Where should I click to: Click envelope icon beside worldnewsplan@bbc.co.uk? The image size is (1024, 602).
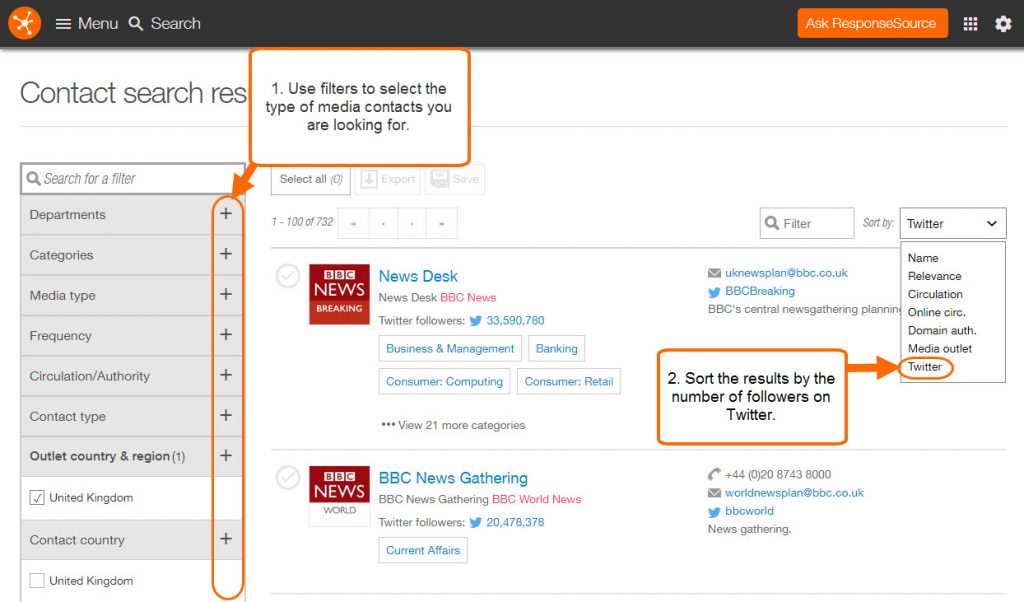[x=714, y=493]
